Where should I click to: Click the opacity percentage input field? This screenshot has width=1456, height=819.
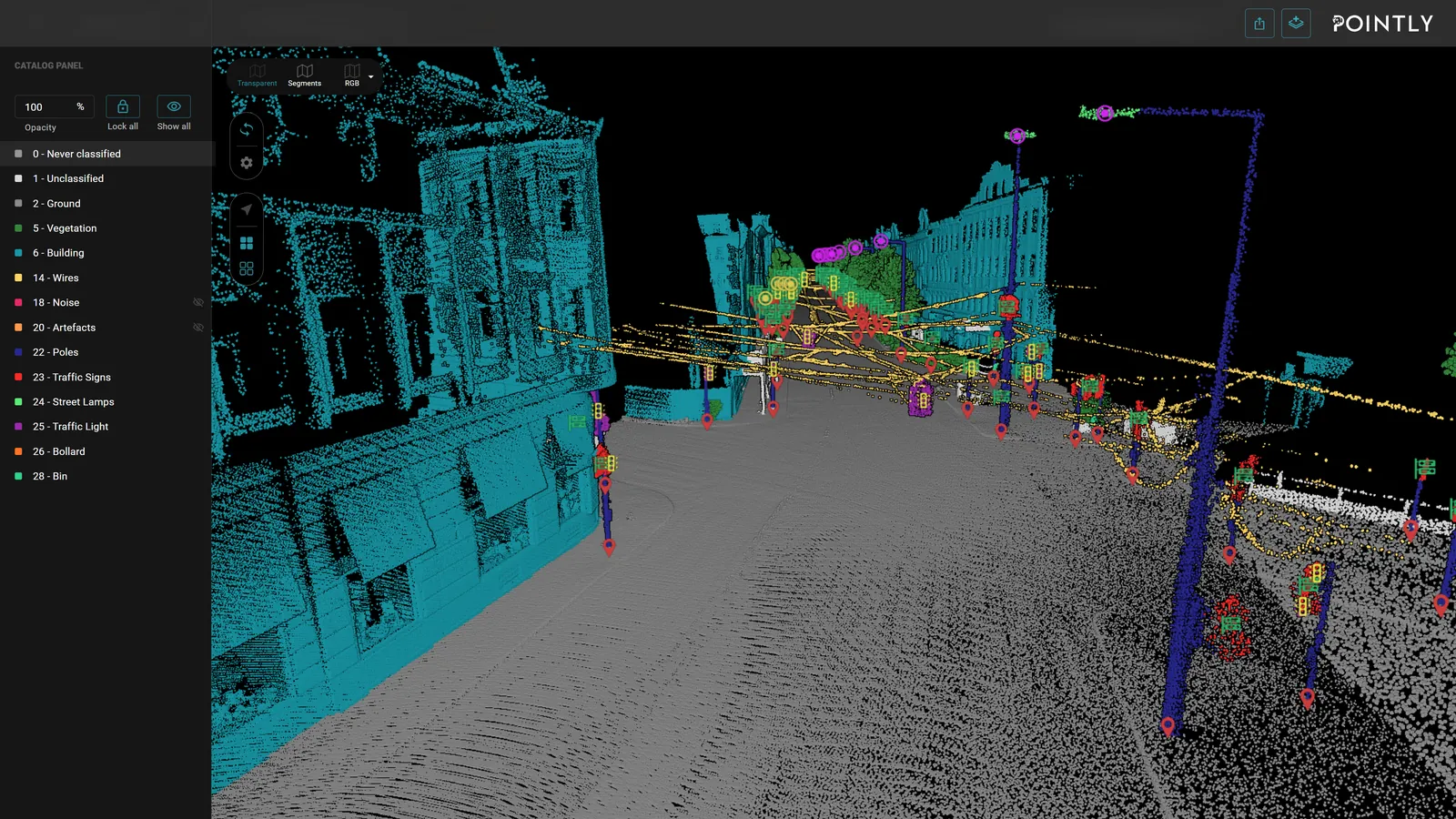pos(55,106)
